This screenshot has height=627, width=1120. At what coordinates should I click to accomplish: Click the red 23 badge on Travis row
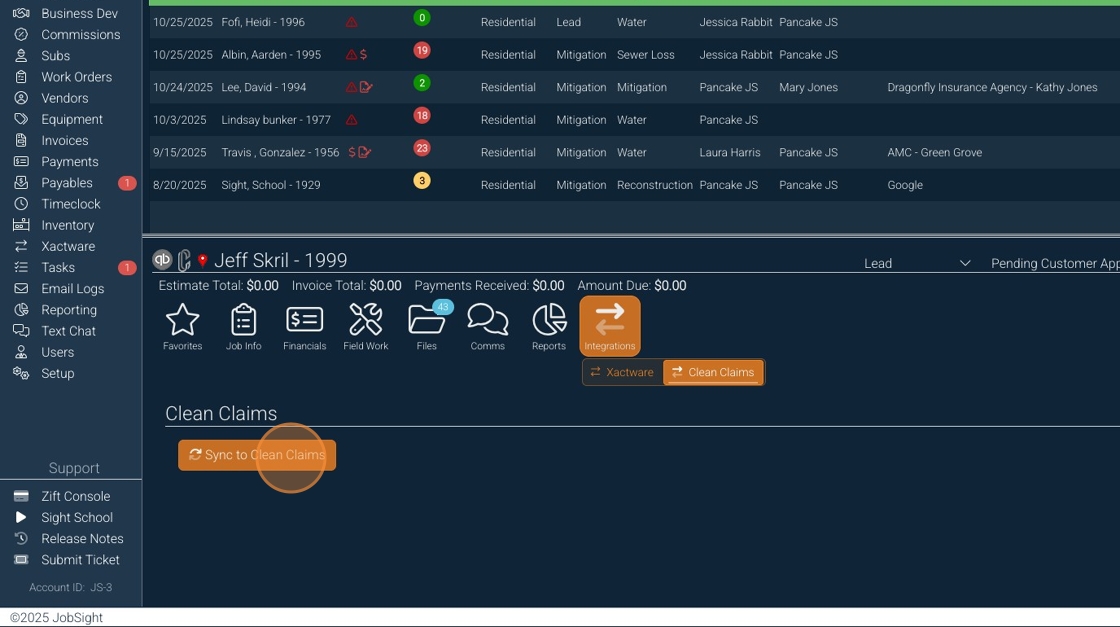click(422, 149)
